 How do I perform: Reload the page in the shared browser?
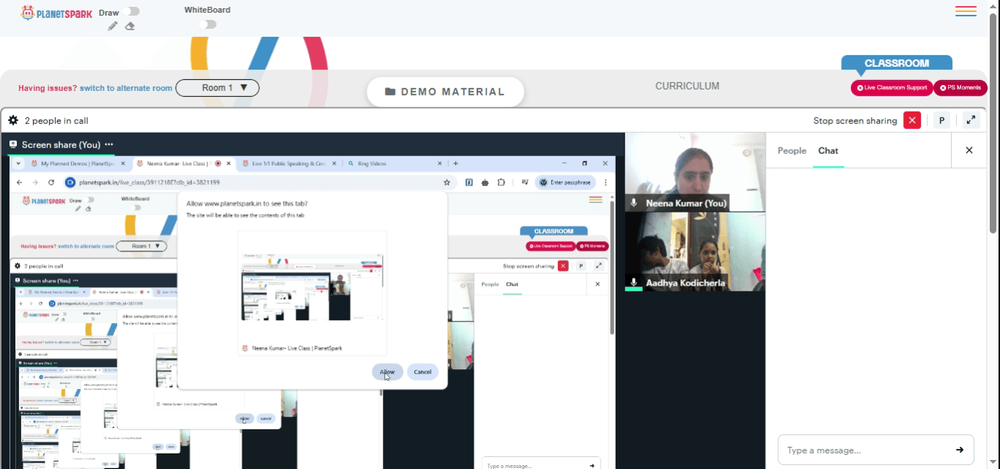coord(51,182)
